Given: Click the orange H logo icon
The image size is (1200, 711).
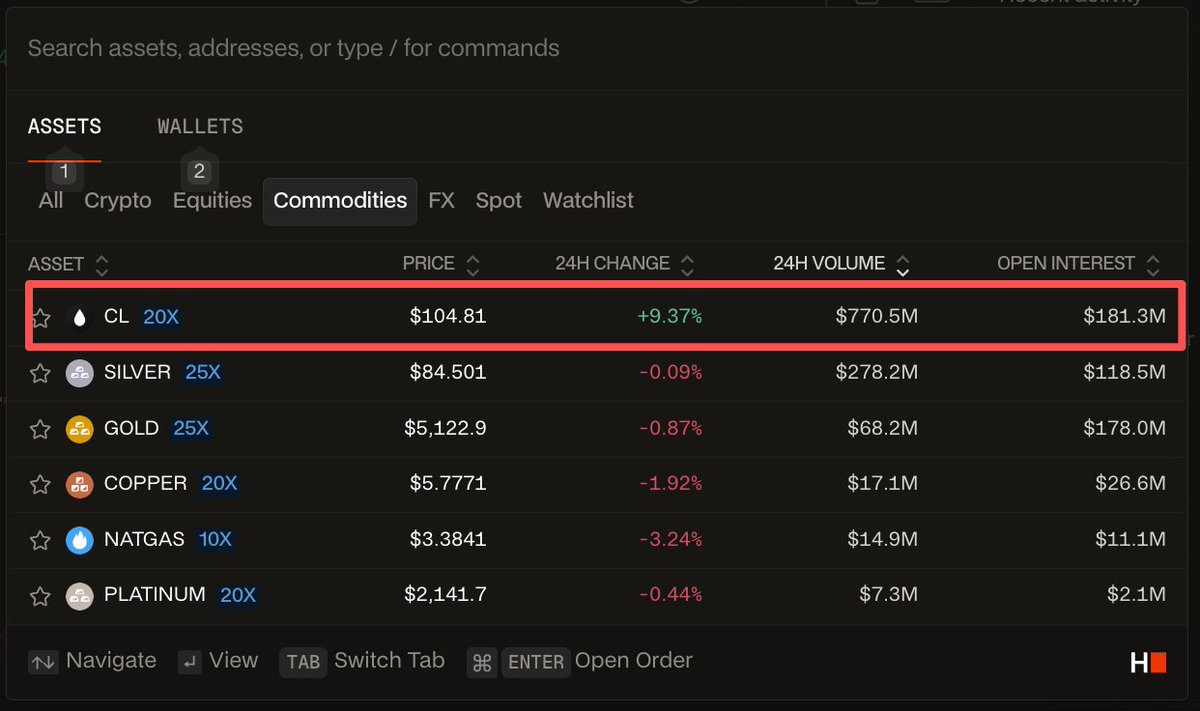Looking at the screenshot, I should pos(1148,662).
